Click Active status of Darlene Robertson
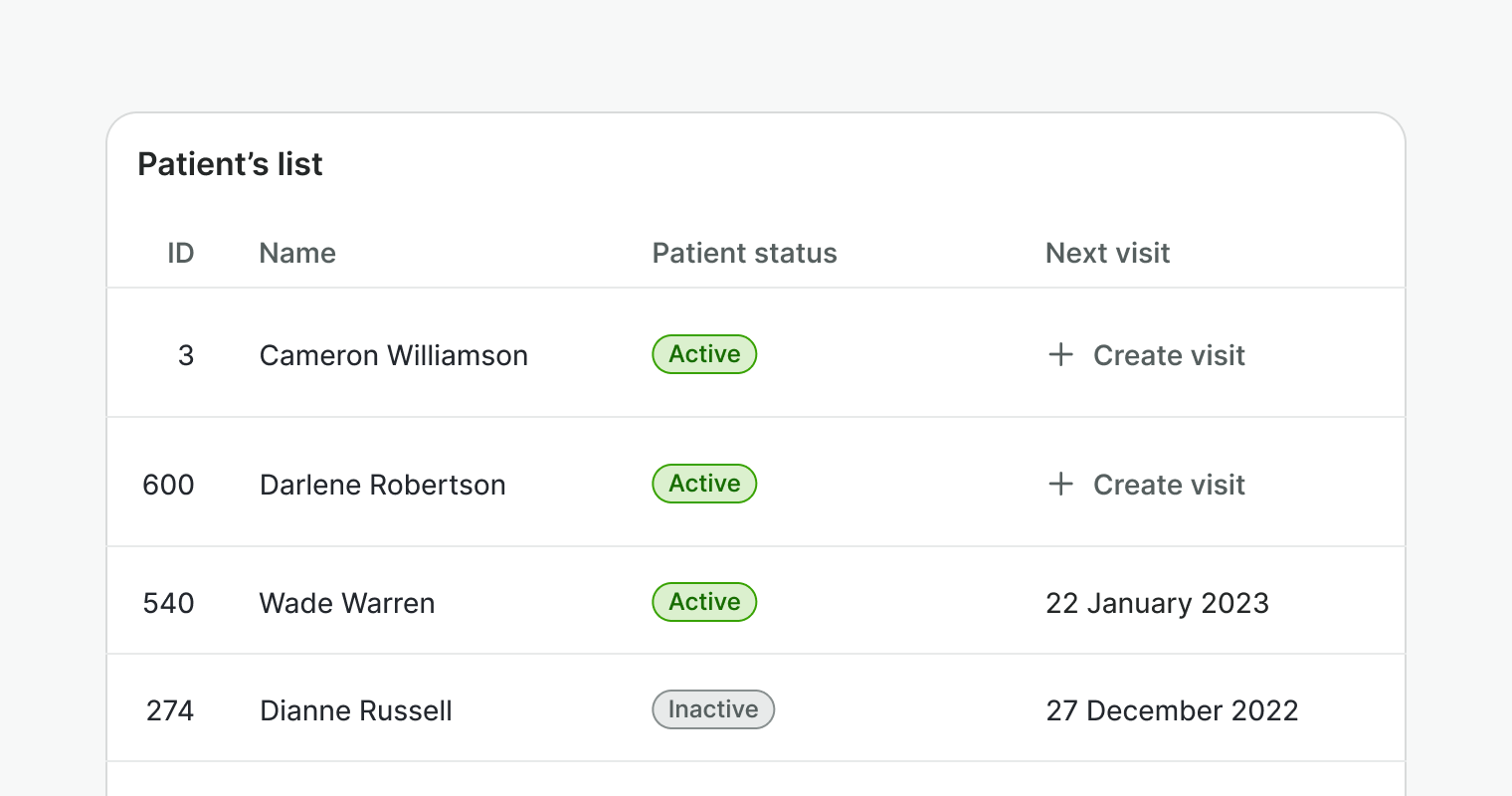This screenshot has height=796, width=1512. tap(704, 484)
